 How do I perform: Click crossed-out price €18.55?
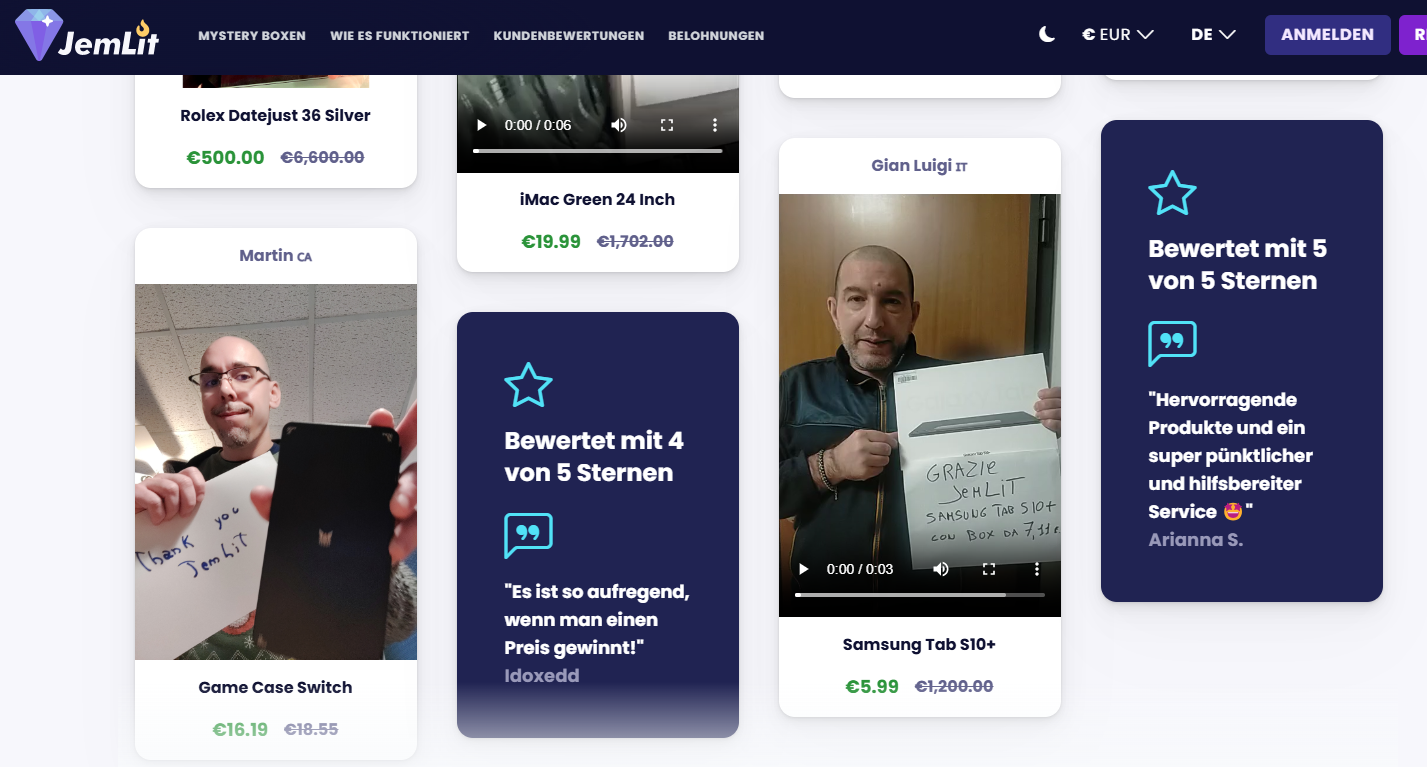[311, 729]
